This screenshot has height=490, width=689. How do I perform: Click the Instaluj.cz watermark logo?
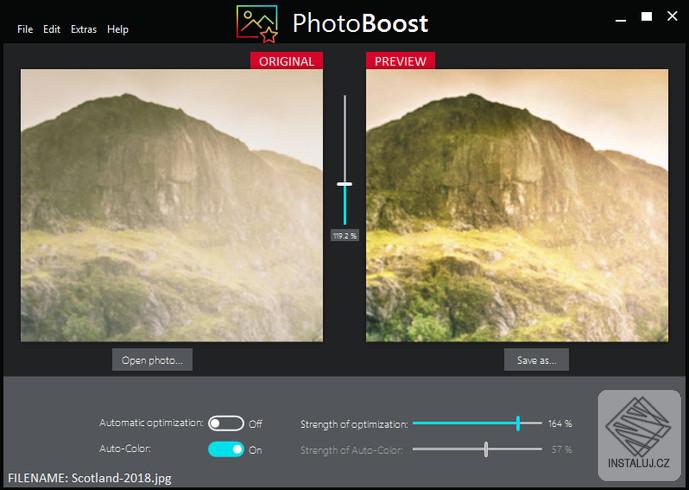[639, 435]
